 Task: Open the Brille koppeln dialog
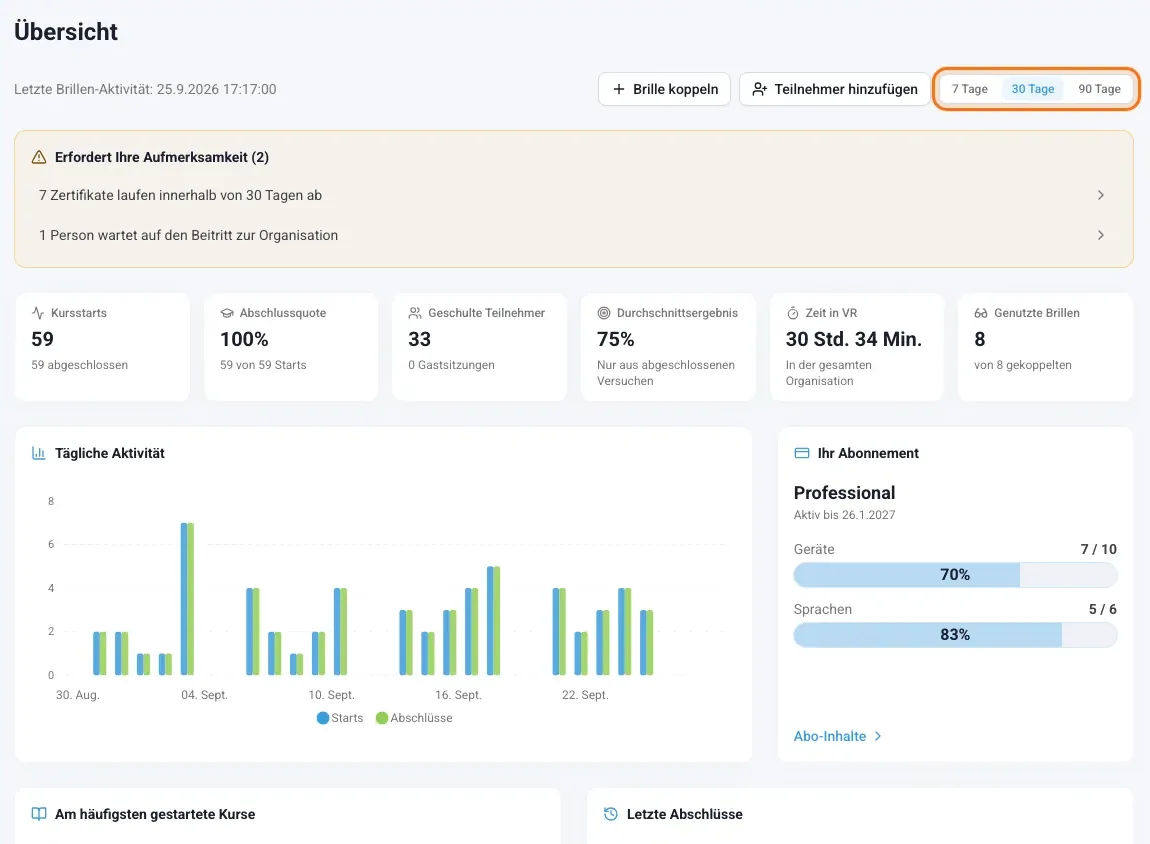[664, 89]
